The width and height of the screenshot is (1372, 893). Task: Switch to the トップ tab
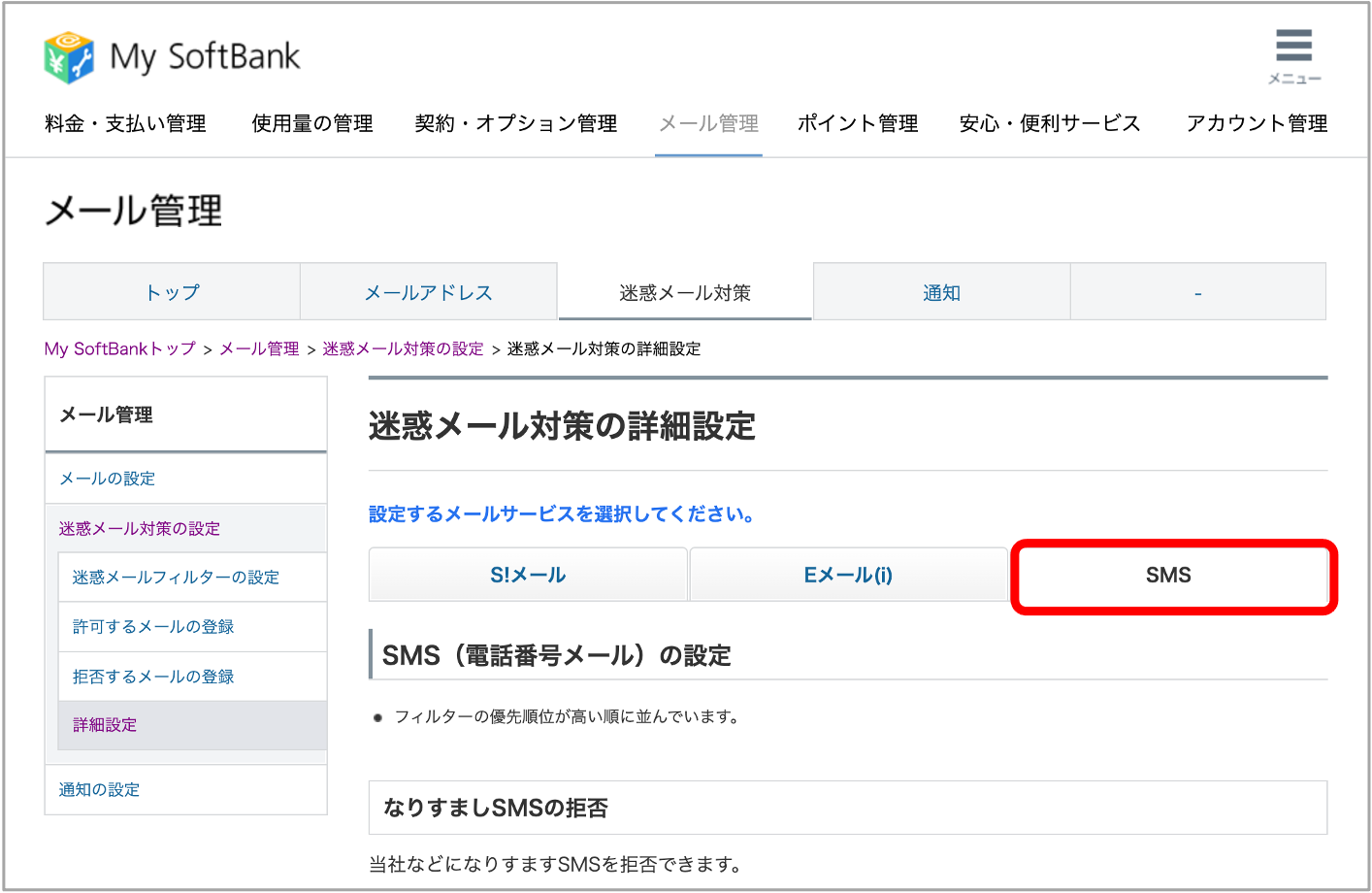pyautogui.click(x=172, y=292)
